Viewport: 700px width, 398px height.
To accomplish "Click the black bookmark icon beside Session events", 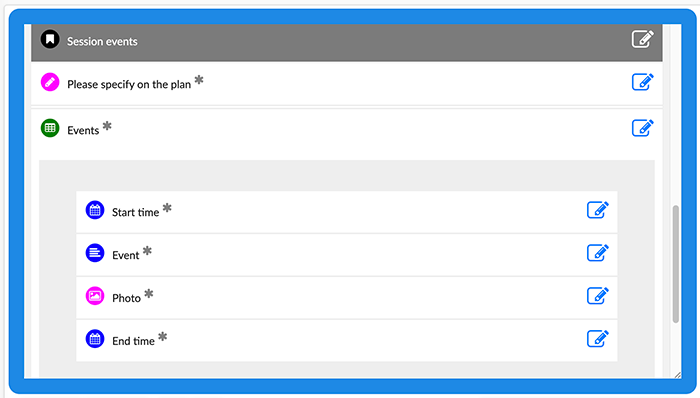I will coord(50,39).
